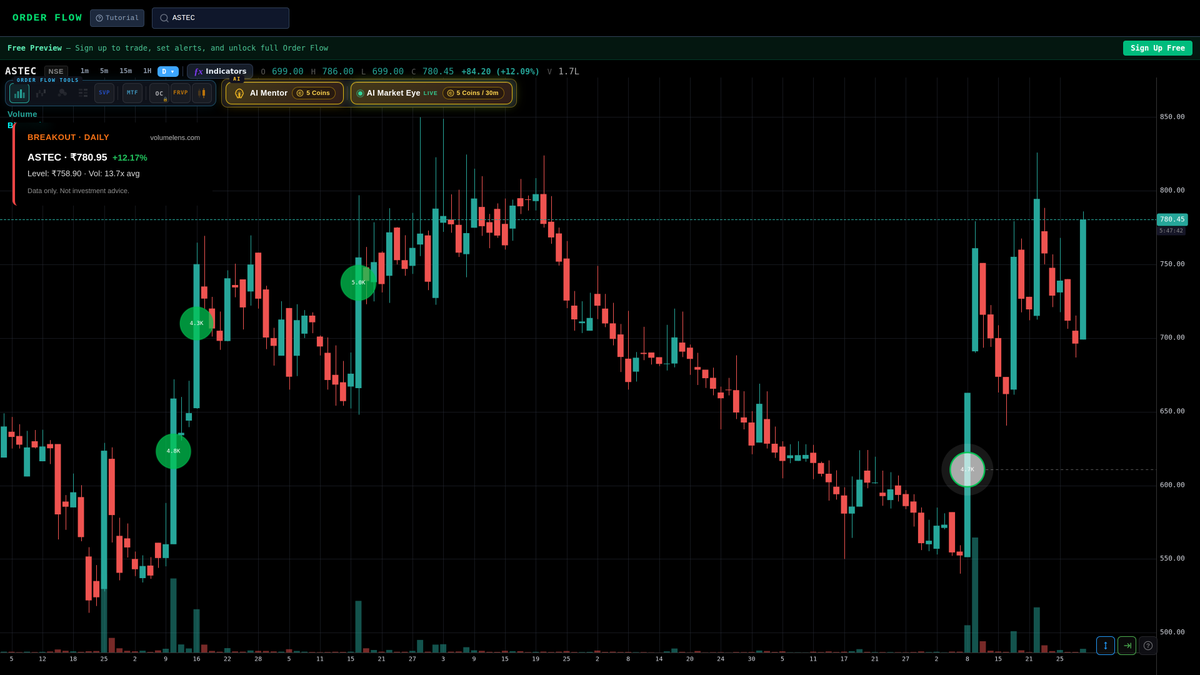The width and height of the screenshot is (1200, 675).
Task: Select the dimmed grid-list order flow tool
Action: (83, 93)
